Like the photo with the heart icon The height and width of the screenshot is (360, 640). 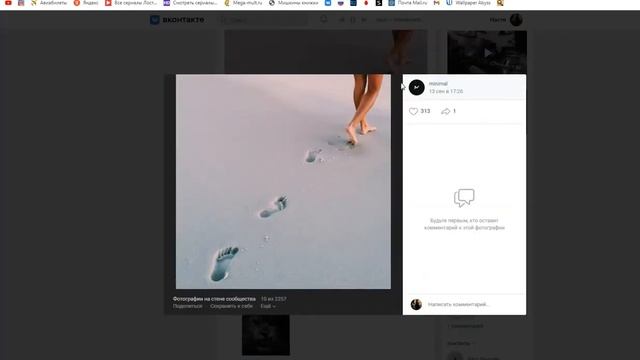(x=413, y=111)
